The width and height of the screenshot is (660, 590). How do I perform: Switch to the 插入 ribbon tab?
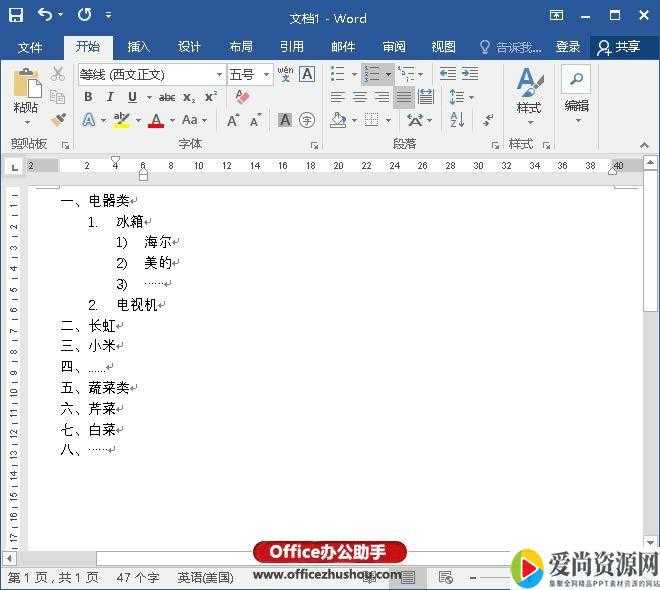click(139, 47)
